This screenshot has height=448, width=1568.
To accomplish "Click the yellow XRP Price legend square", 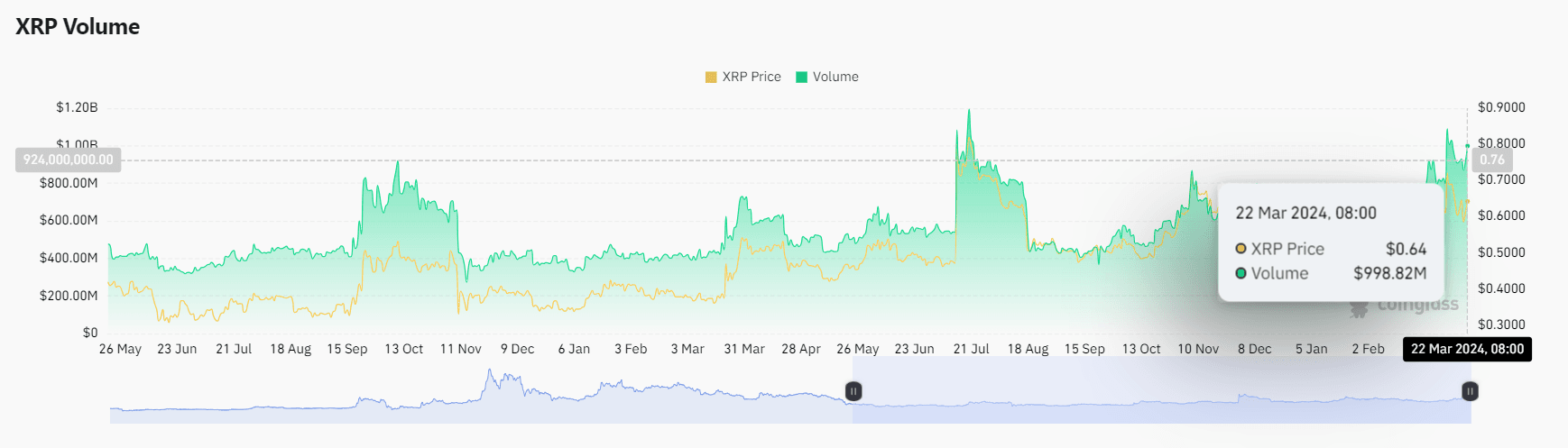I will coord(711,78).
